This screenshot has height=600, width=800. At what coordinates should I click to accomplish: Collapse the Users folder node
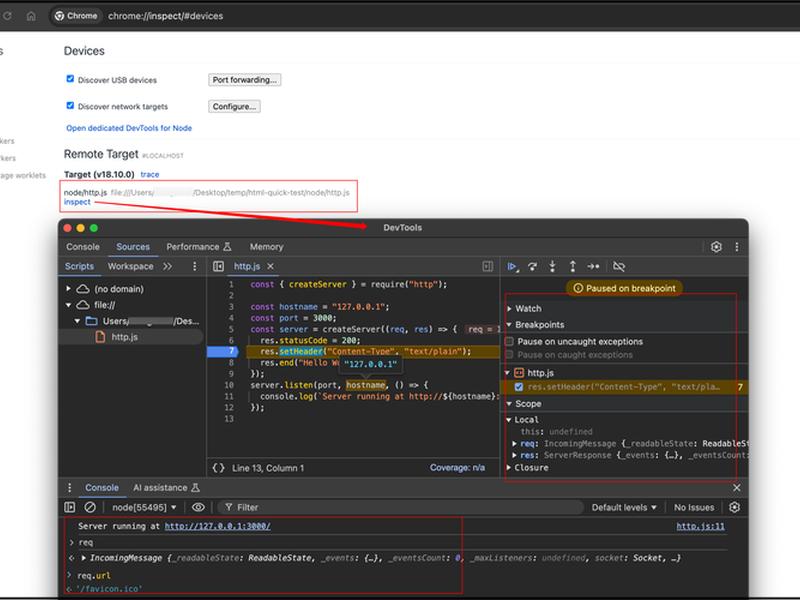pyautogui.click(x=77, y=321)
